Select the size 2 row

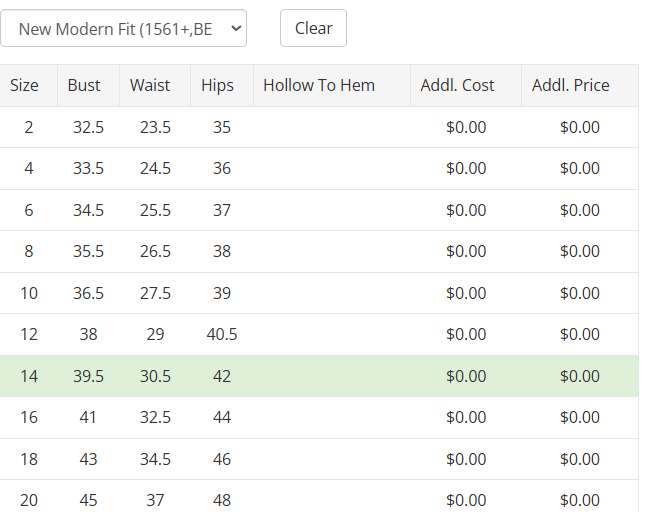click(x=29, y=127)
